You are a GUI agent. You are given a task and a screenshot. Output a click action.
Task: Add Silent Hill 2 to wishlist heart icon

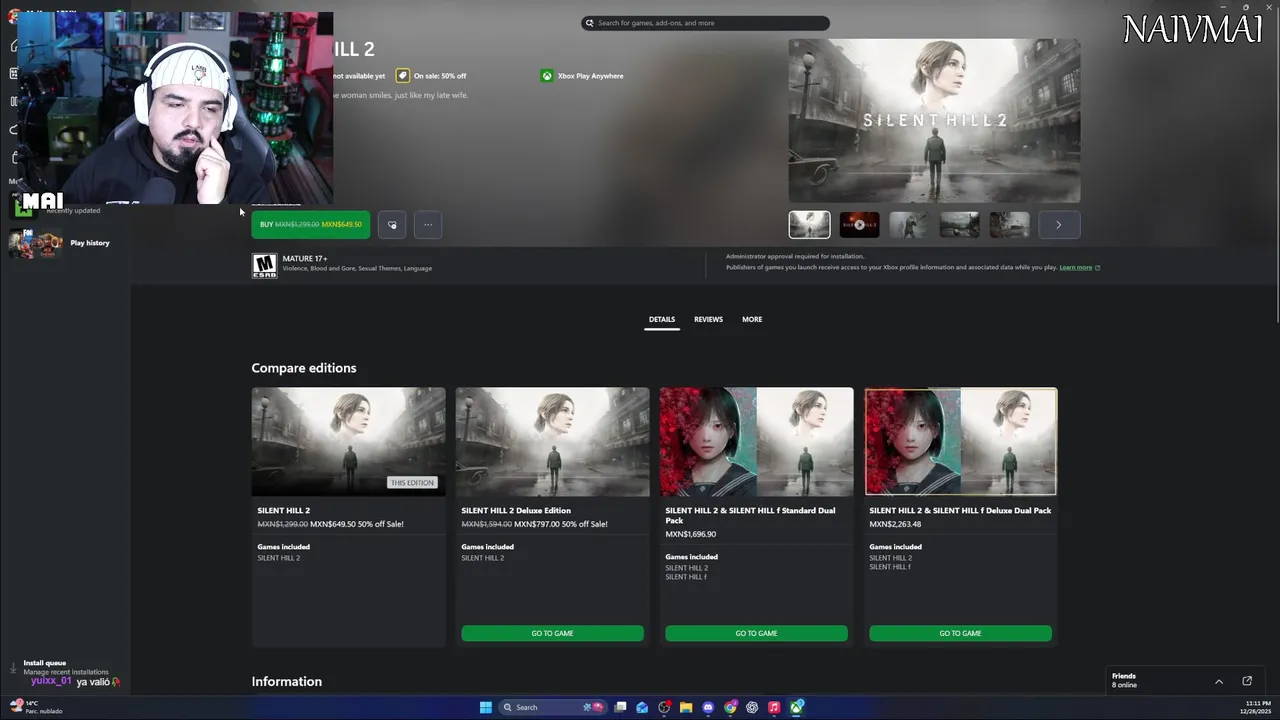(392, 224)
